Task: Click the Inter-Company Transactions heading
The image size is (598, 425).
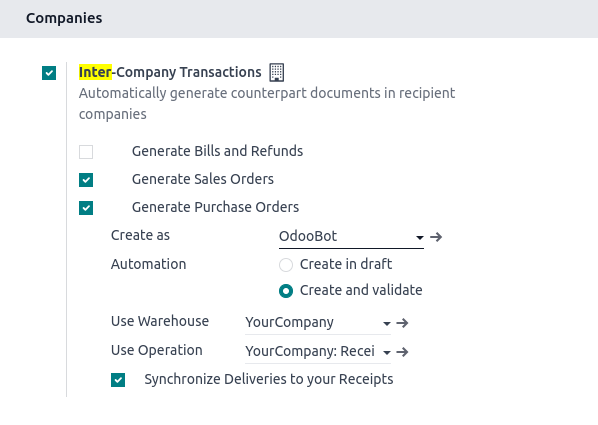Action: click(x=170, y=72)
